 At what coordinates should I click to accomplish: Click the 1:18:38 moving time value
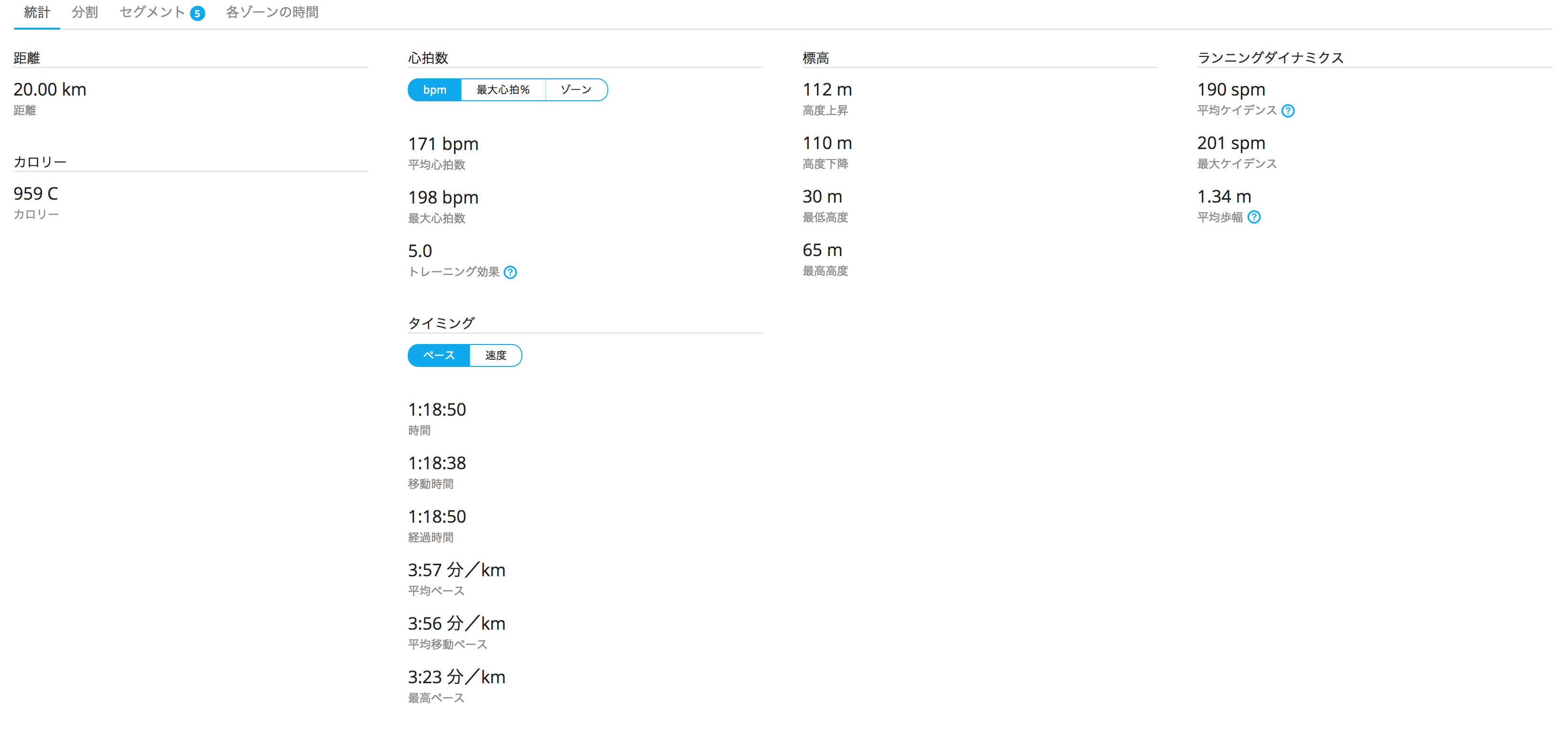click(437, 463)
